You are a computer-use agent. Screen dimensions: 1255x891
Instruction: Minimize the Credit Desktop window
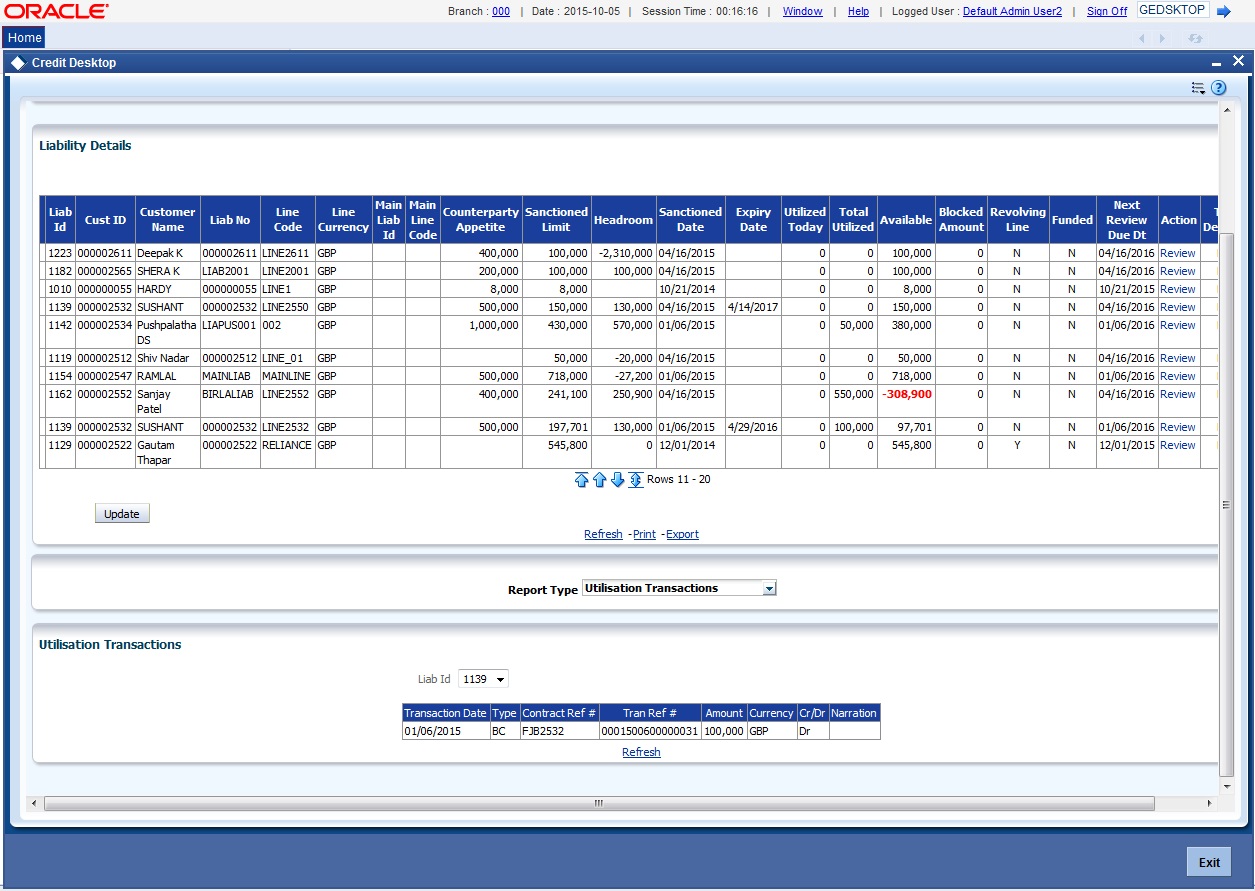pos(1217,64)
